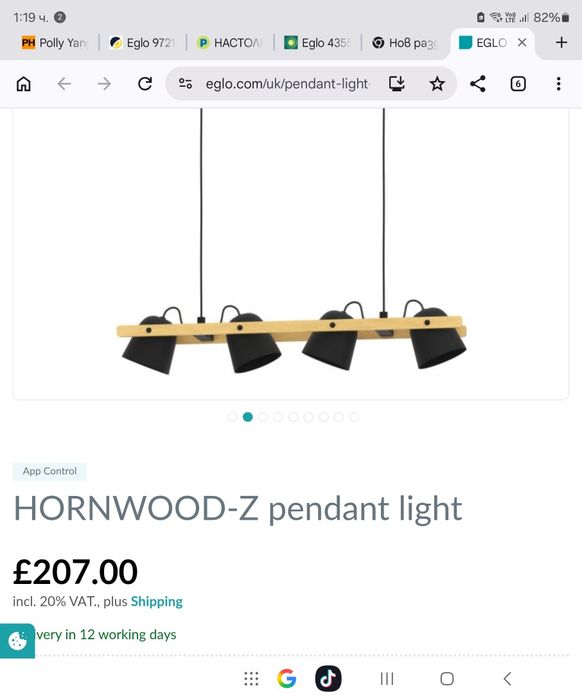The image size is (582, 699).
Task: Select the first image carousel dot
Action: pyautogui.click(x=232, y=417)
